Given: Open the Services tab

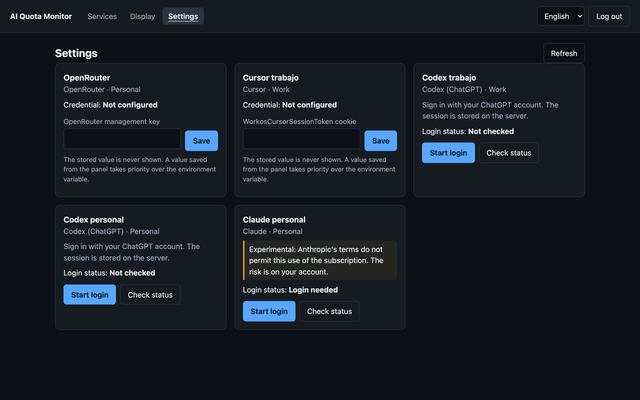Looking at the screenshot, I should click(x=102, y=16).
